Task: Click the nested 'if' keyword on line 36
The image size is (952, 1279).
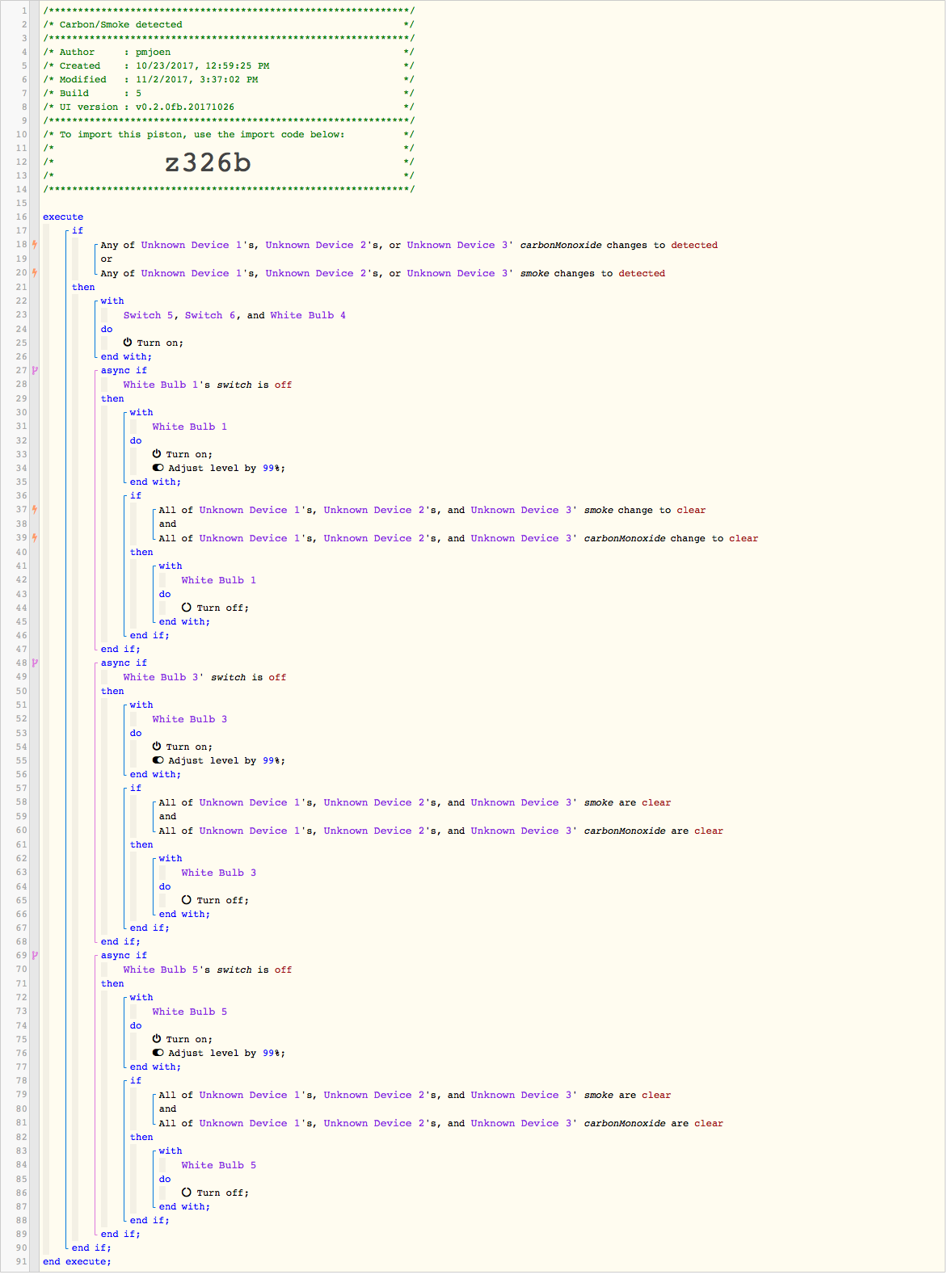Action: pyautogui.click(x=136, y=495)
